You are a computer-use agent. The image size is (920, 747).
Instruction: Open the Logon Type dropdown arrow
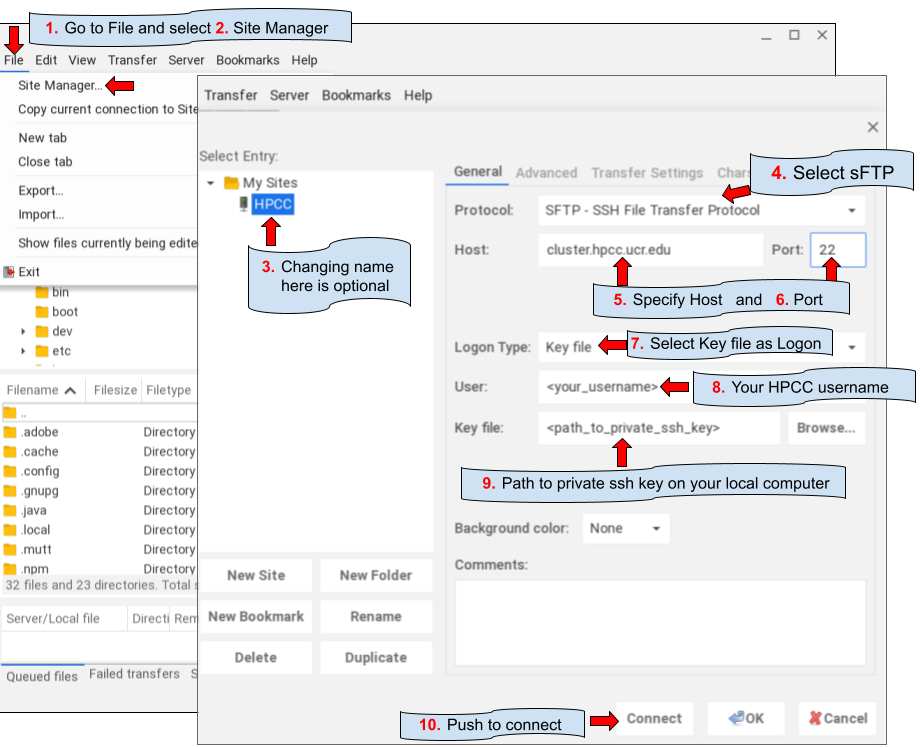coord(853,347)
